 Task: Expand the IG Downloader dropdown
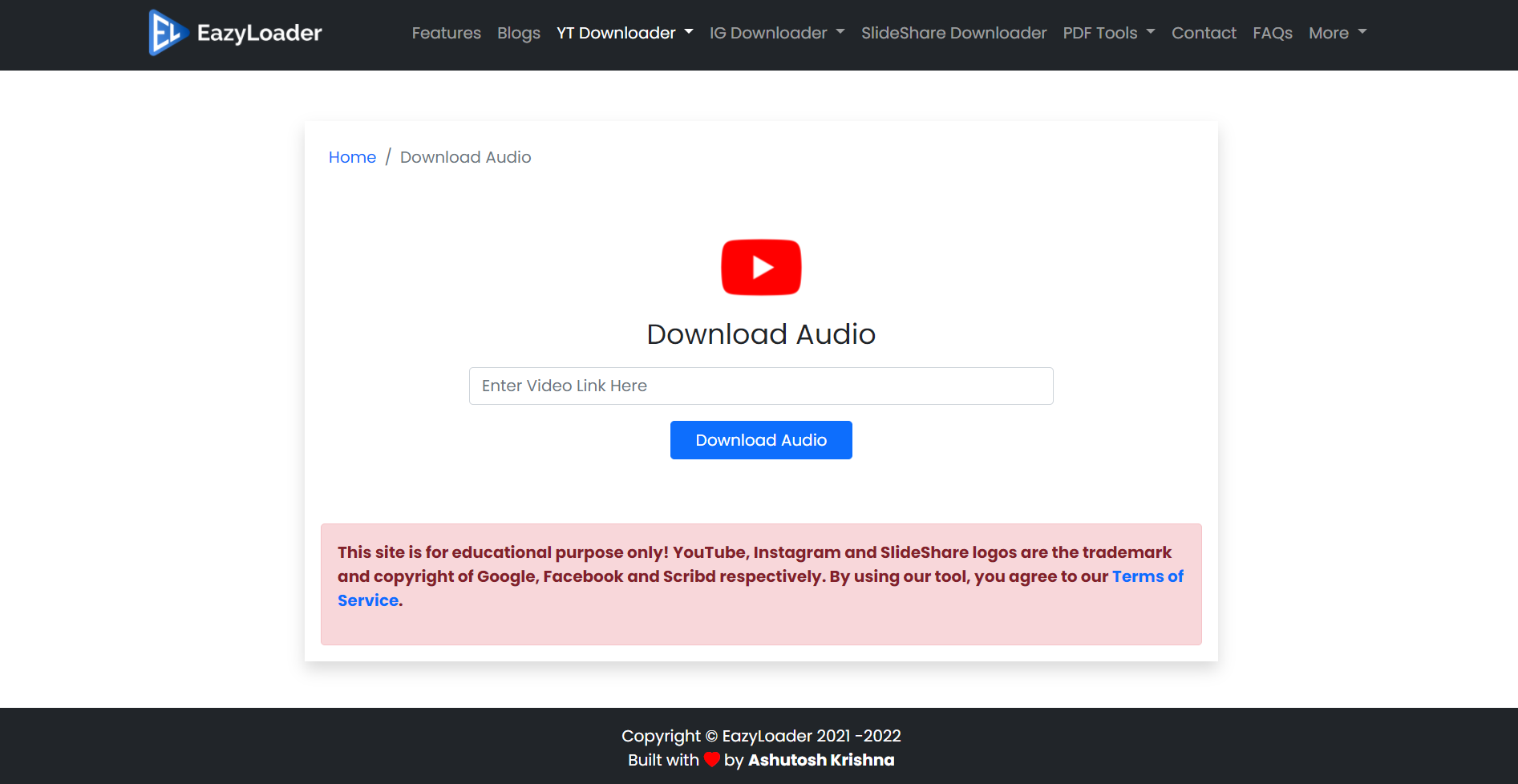coord(777,33)
